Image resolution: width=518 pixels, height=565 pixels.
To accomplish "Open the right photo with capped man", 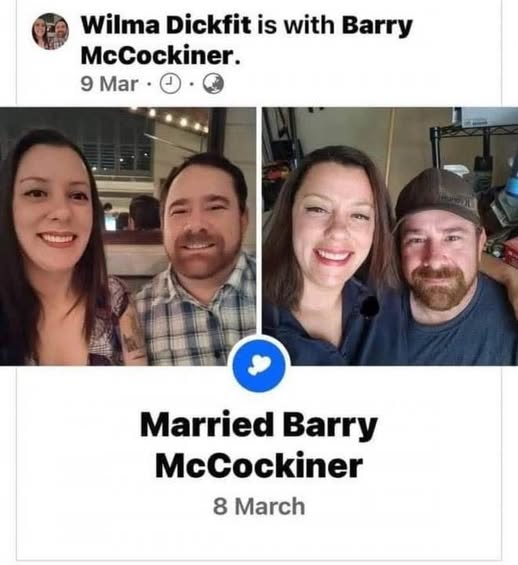I will 390,236.
